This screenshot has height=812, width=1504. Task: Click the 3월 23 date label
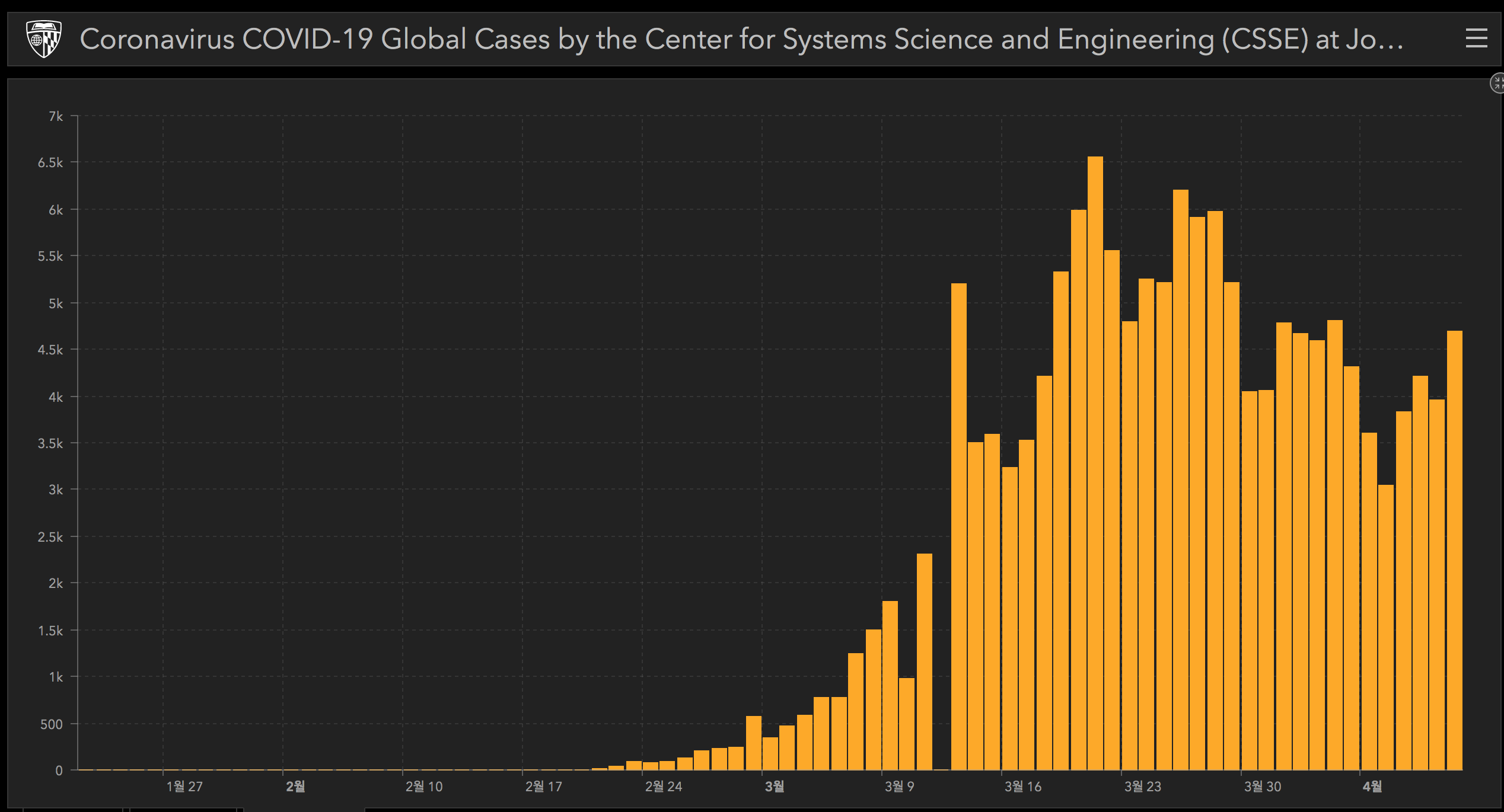coord(1143,787)
